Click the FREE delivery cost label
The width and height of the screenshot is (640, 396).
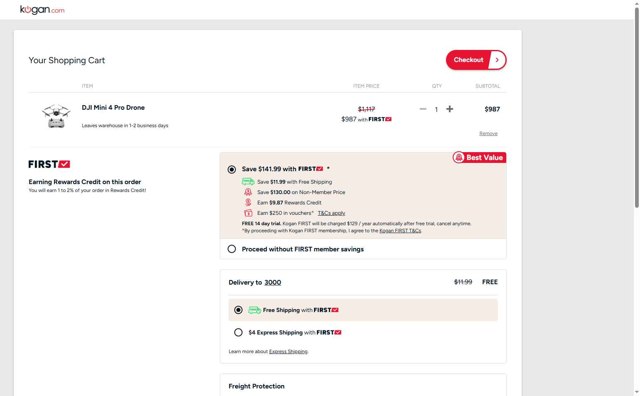(x=490, y=282)
